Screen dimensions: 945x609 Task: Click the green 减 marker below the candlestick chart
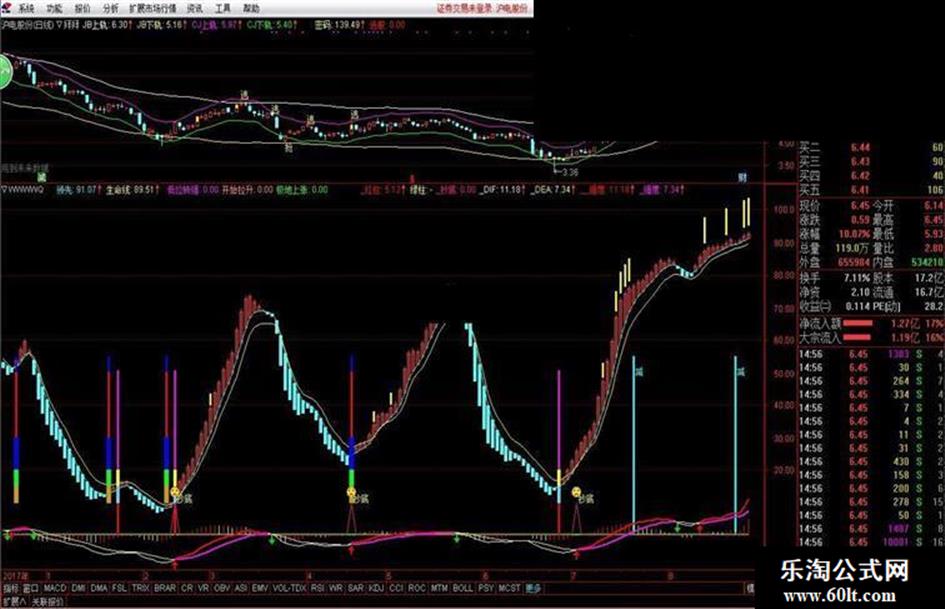41,177
